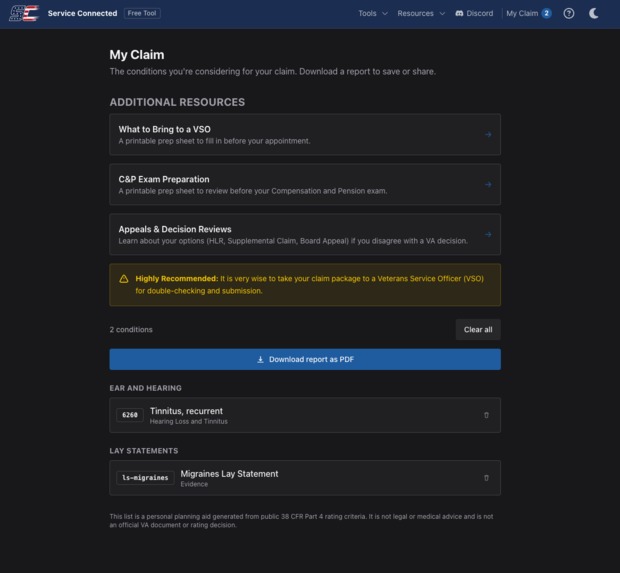This screenshot has height=573, width=620.
Task: Click the 2 conditions count text
Action: 131,329
